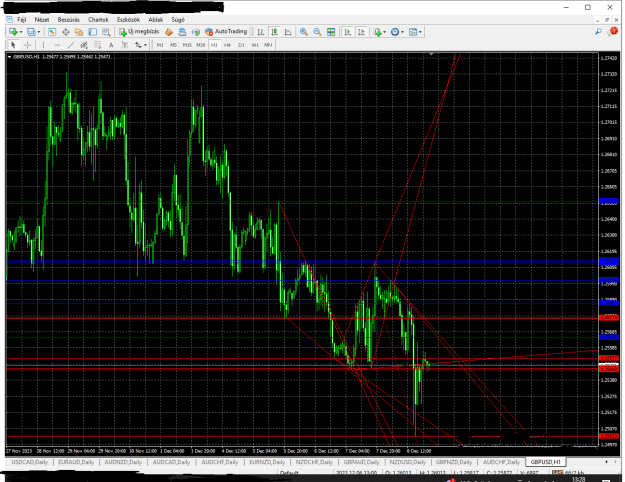
Task: Switch chart to bar chart type
Action: tap(261, 32)
